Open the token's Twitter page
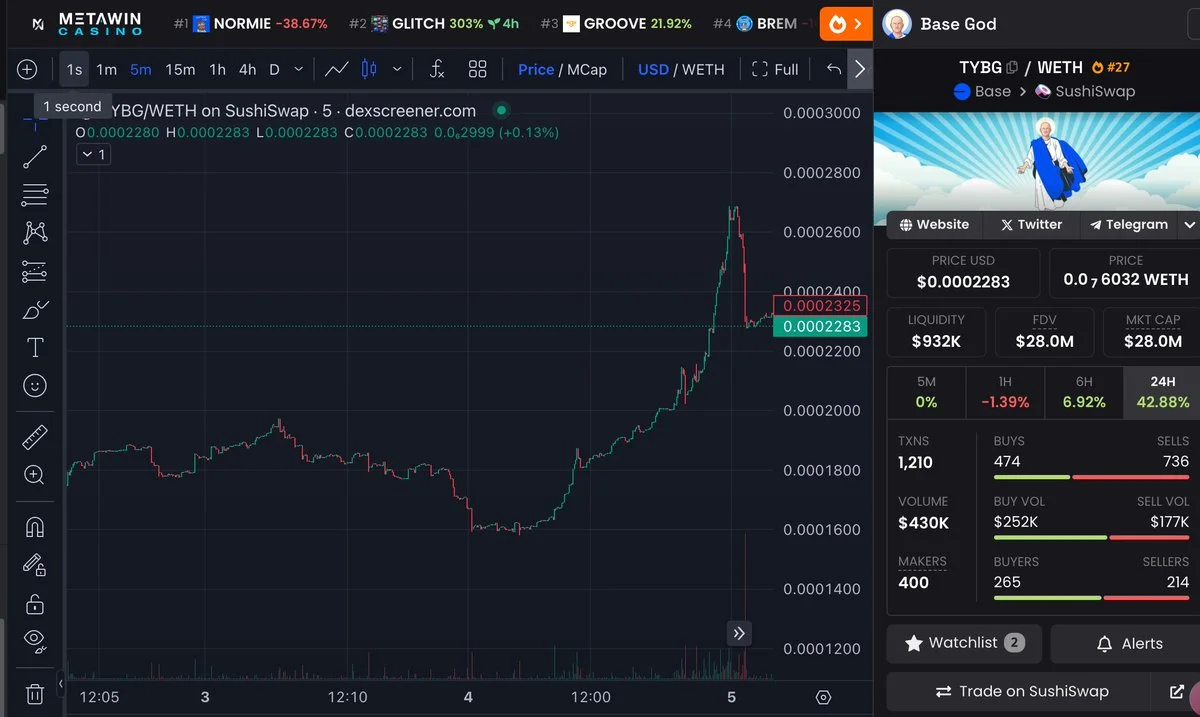 coord(1031,225)
